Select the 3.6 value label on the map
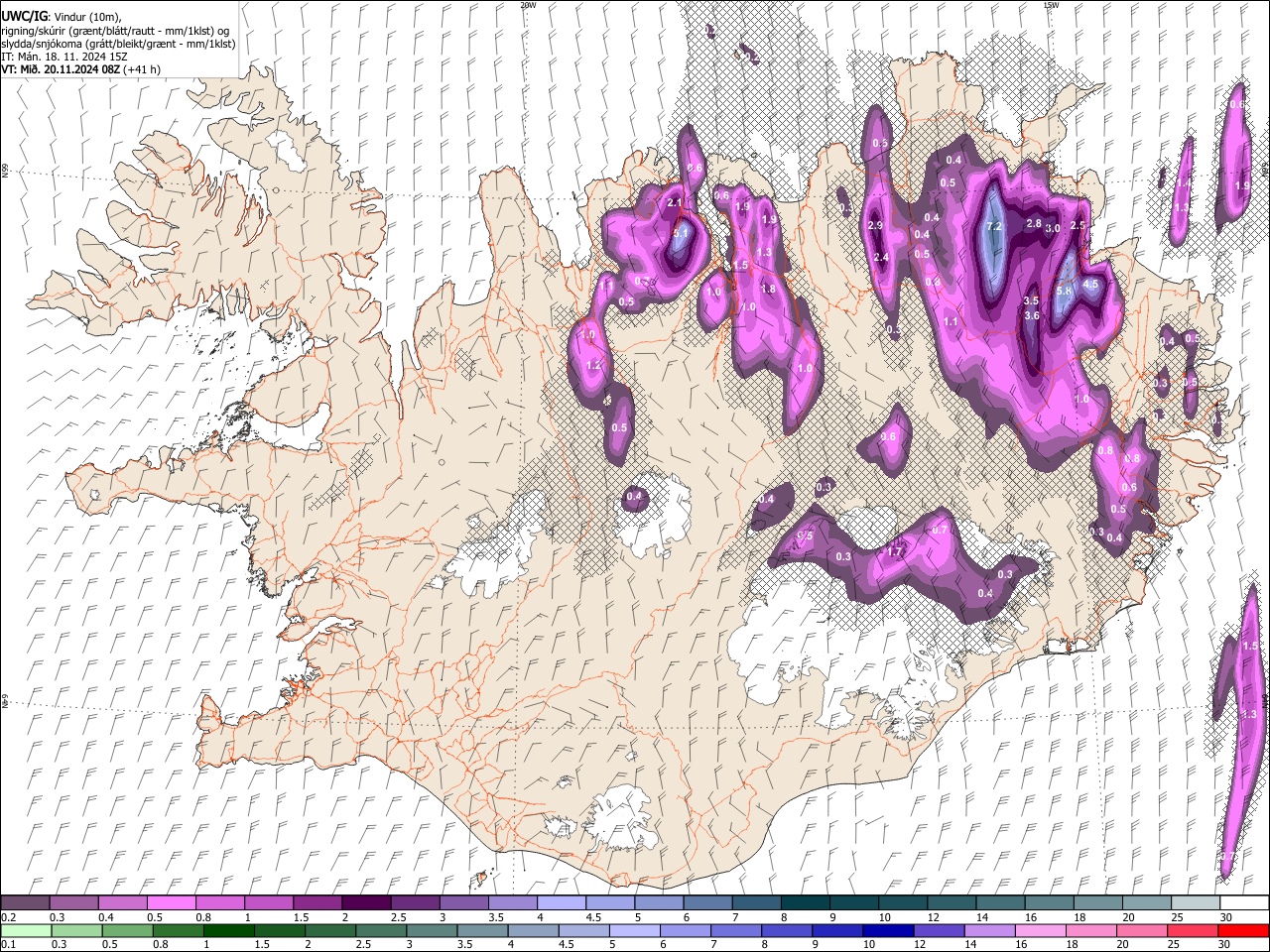 pyautogui.click(x=1031, y=316)
